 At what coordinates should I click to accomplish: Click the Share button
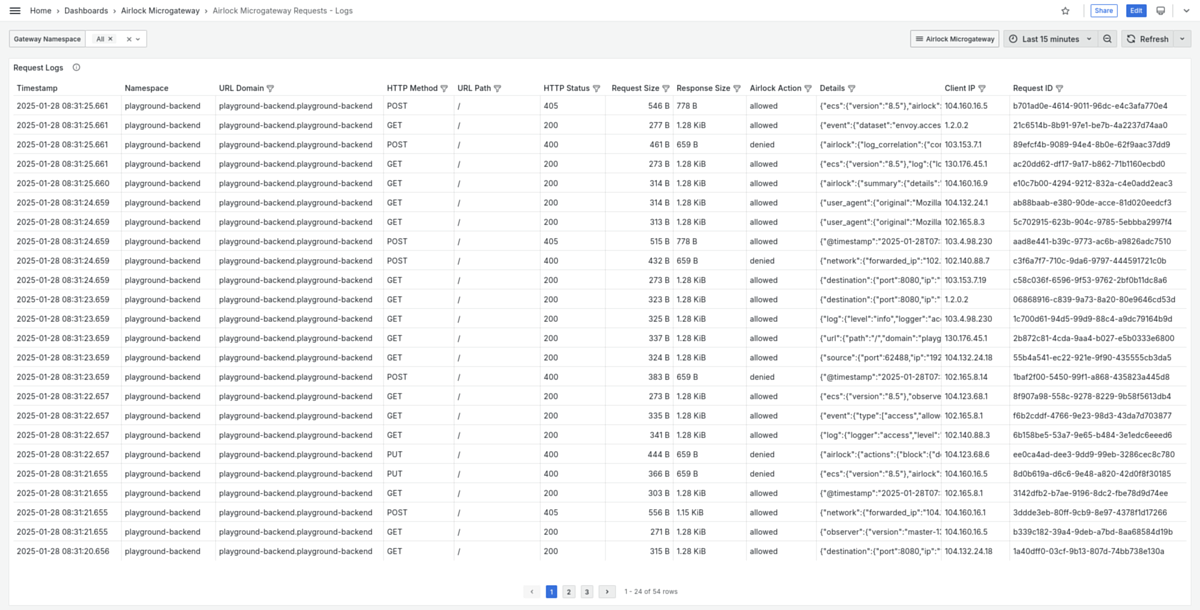[x=1103, y=11]
